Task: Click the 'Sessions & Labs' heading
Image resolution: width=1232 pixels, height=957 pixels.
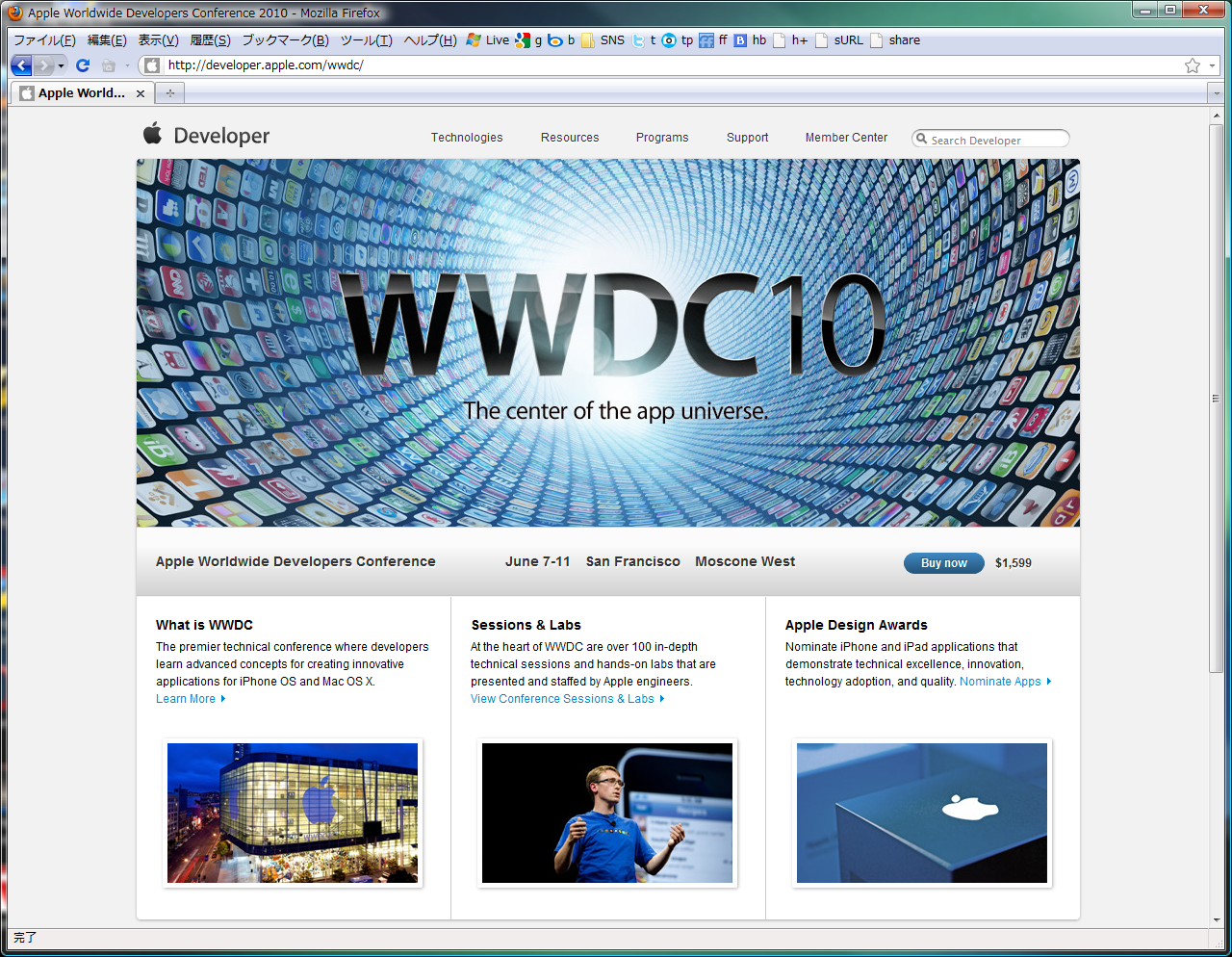Action: click(x=526, y=625)
